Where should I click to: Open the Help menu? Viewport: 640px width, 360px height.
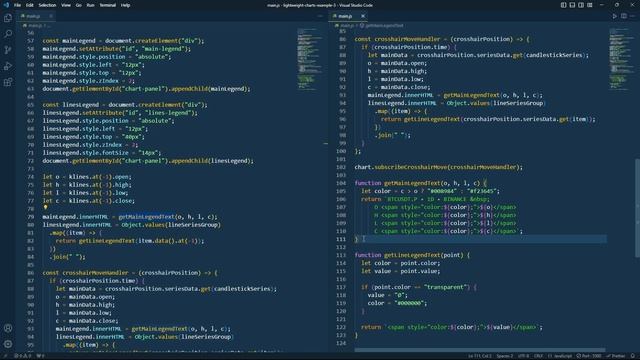click(125, 5)
